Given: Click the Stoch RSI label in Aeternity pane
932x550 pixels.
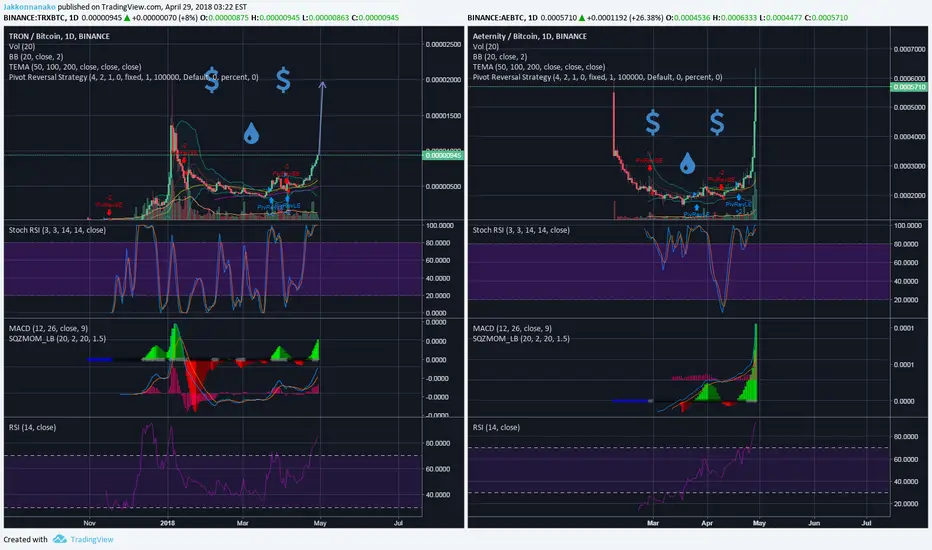Looking at the screenshot, I should [x=521, y=230].
